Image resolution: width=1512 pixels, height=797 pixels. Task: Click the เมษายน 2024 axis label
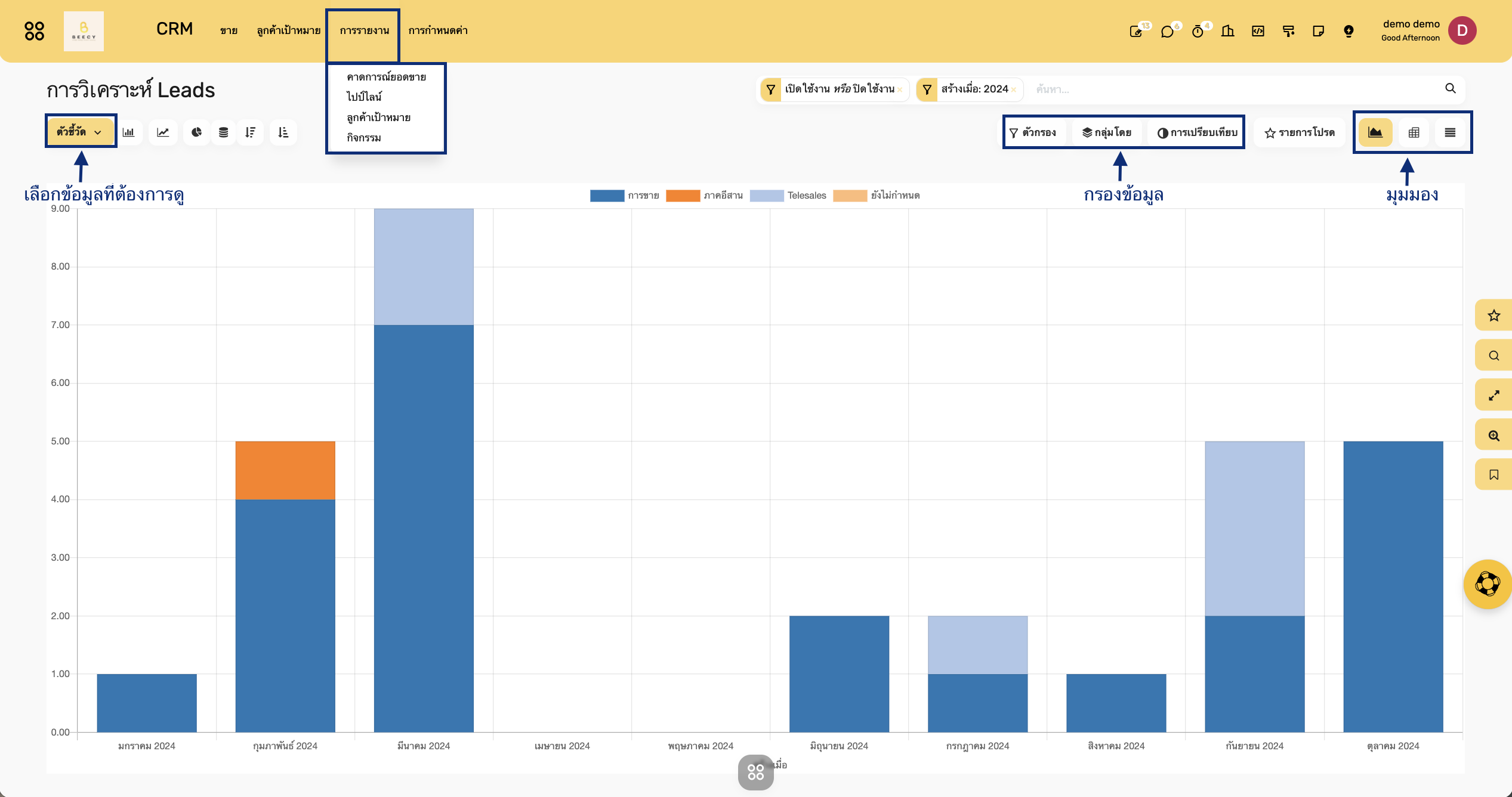pos(562,746)
